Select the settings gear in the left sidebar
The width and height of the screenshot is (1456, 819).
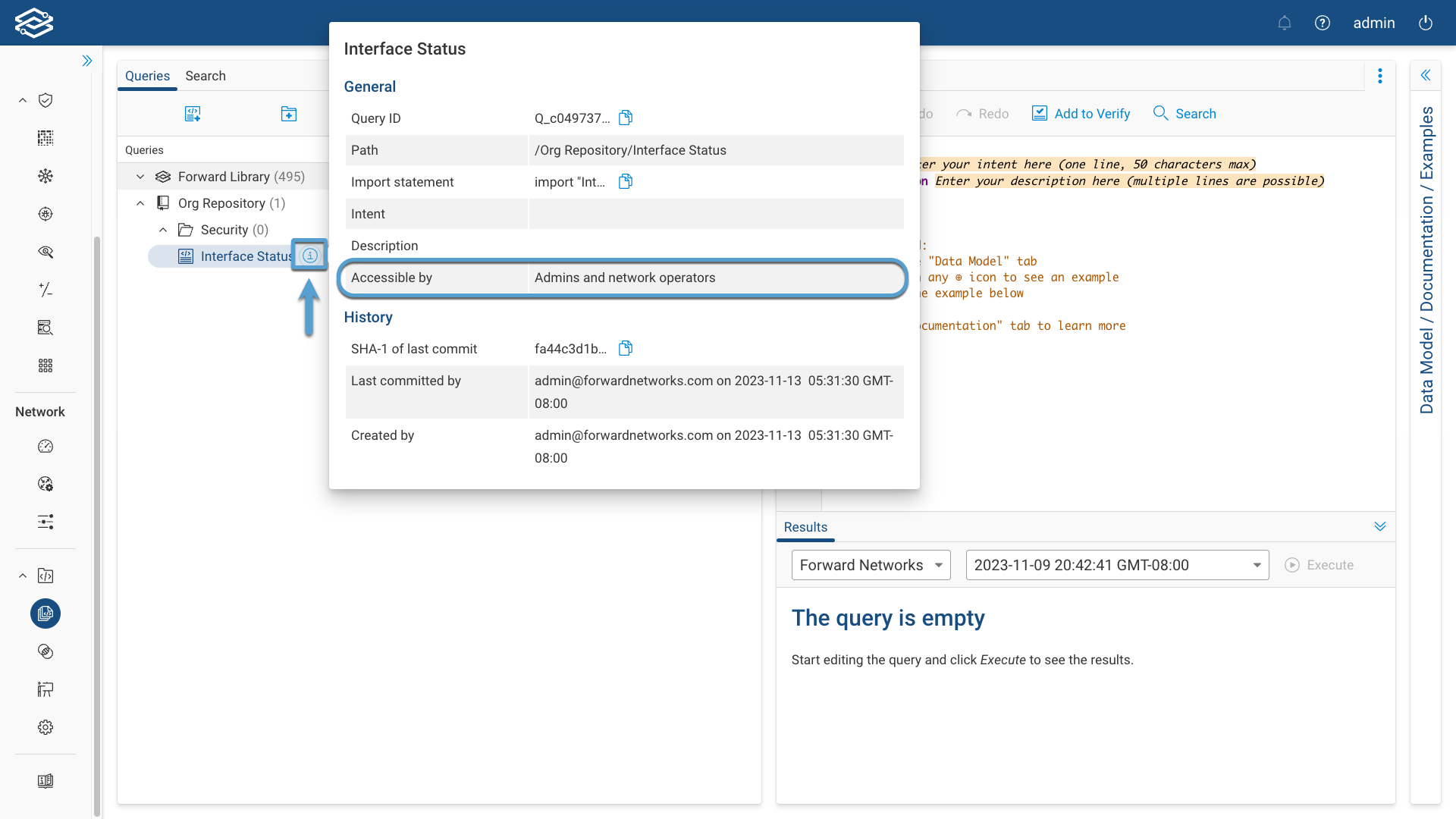tap(45, 726)
